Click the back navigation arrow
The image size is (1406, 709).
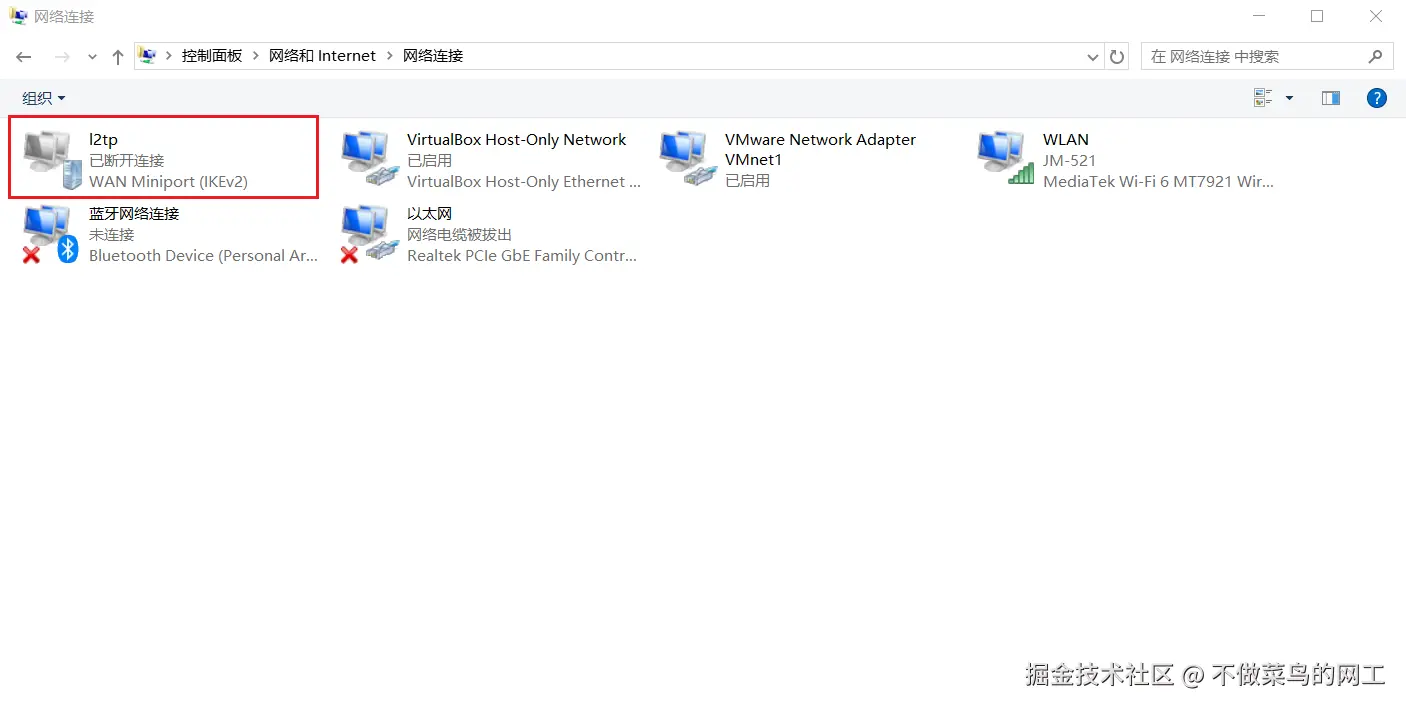click(x=24, y=57)
